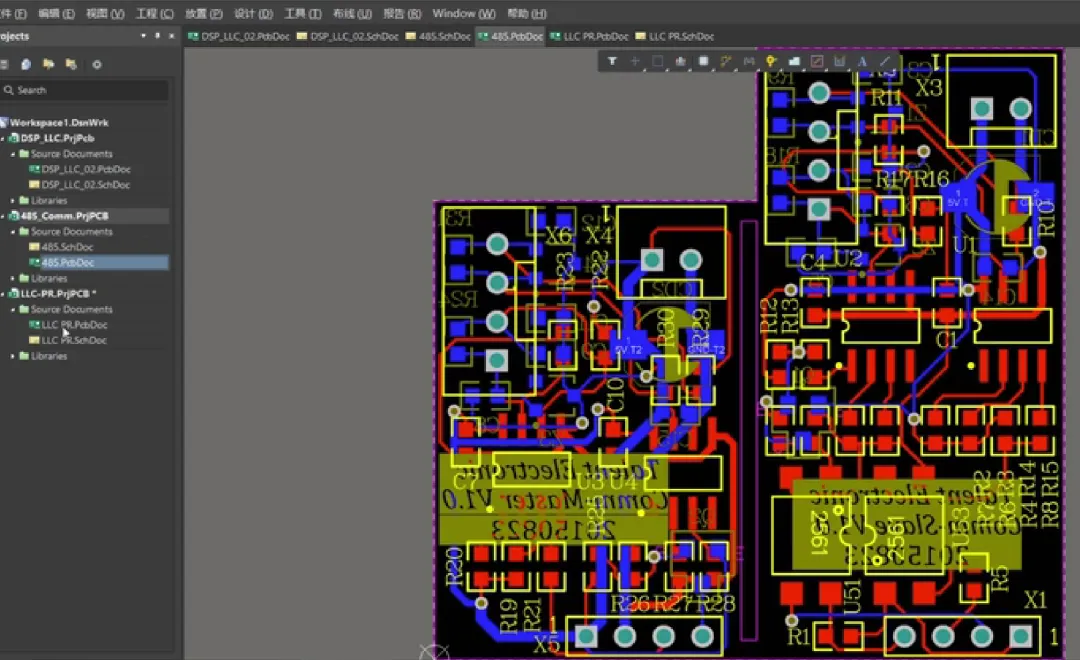
Task: Click the length tuning toolbar icon
Action: (x=748, y=61)
